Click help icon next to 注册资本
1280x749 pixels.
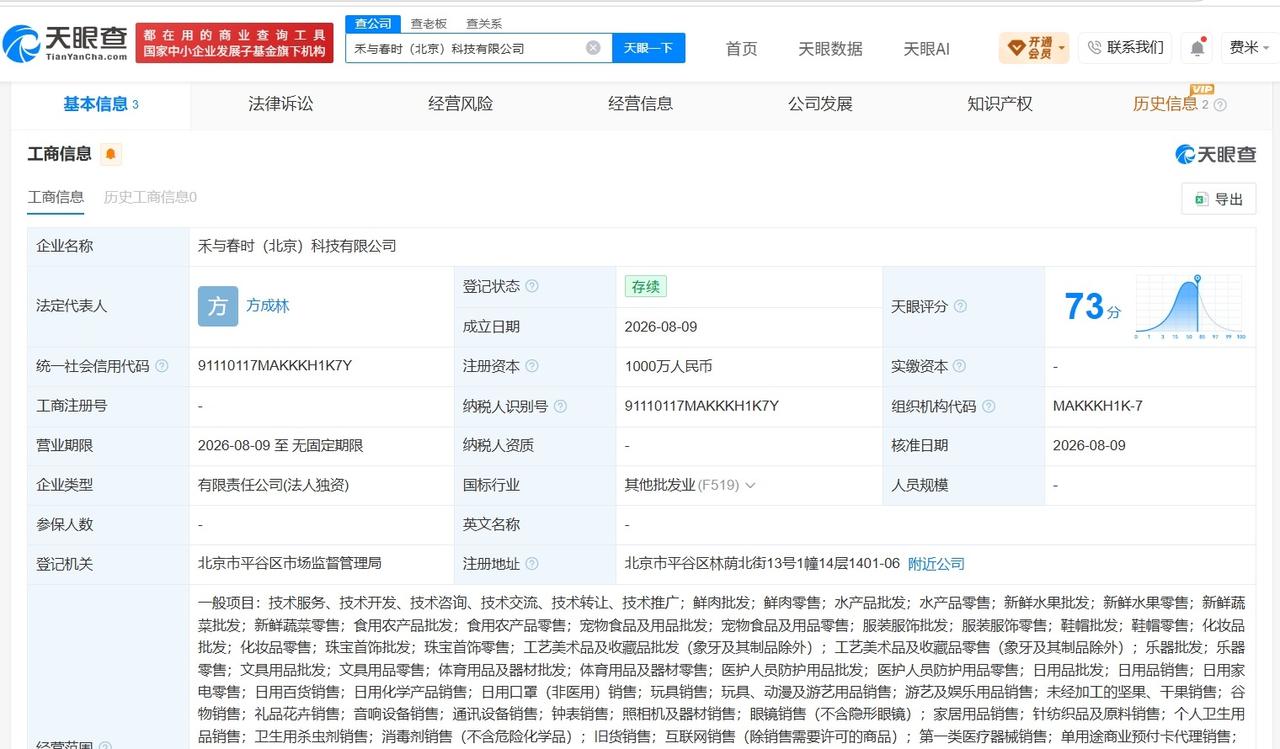tap(532, 366)
